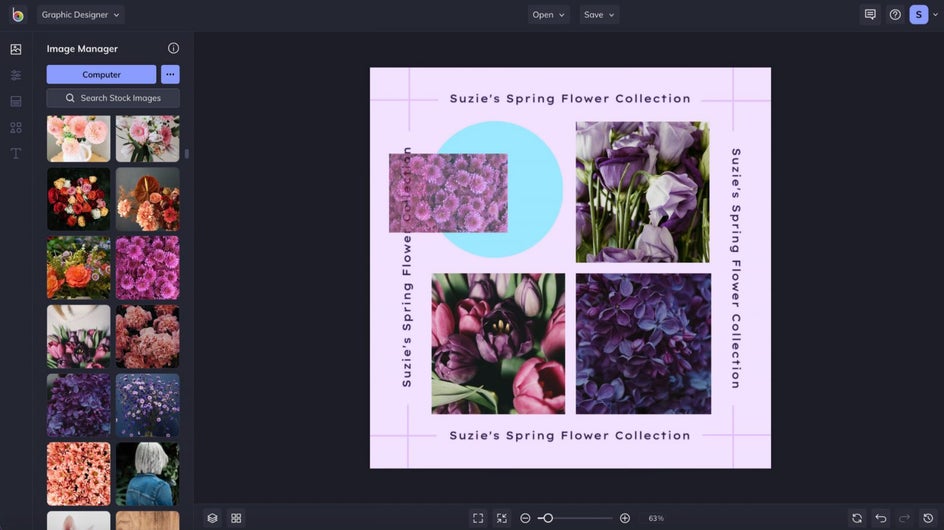The height and width of the screenshot is (530, 944).
Task: Click the image panel scrollbar handle
Action: (x=187, y=154)
